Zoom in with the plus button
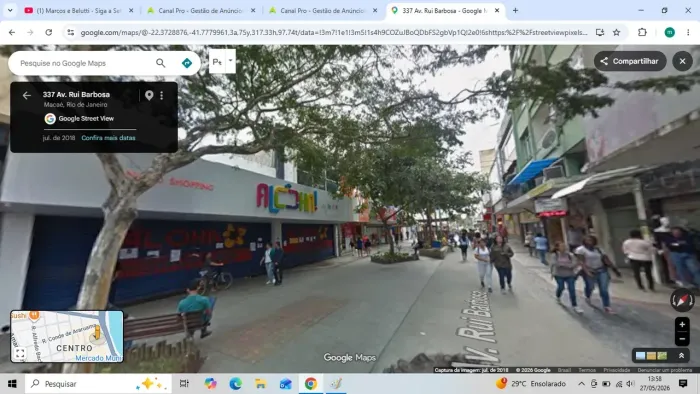This screenshot has width=700, height=394. click(x=682, y=324)
